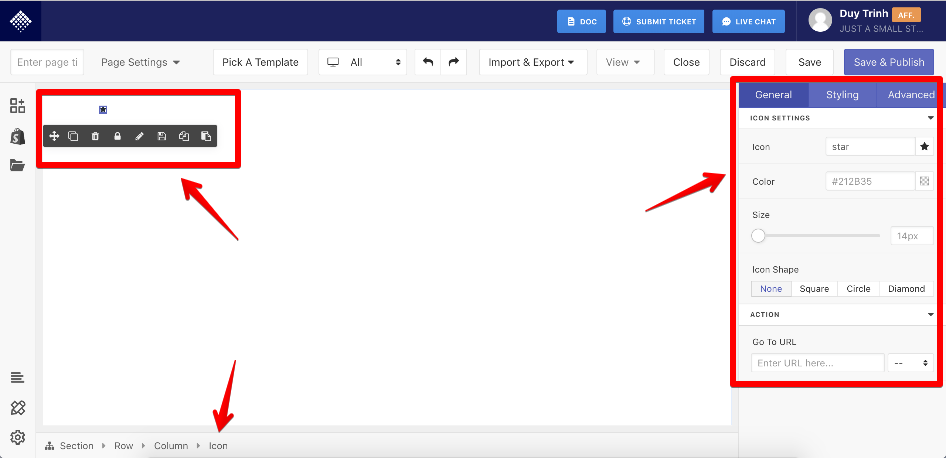Click the Duy Trinh account name
This screenshot has height=458, width=946.
coord(863,14)
